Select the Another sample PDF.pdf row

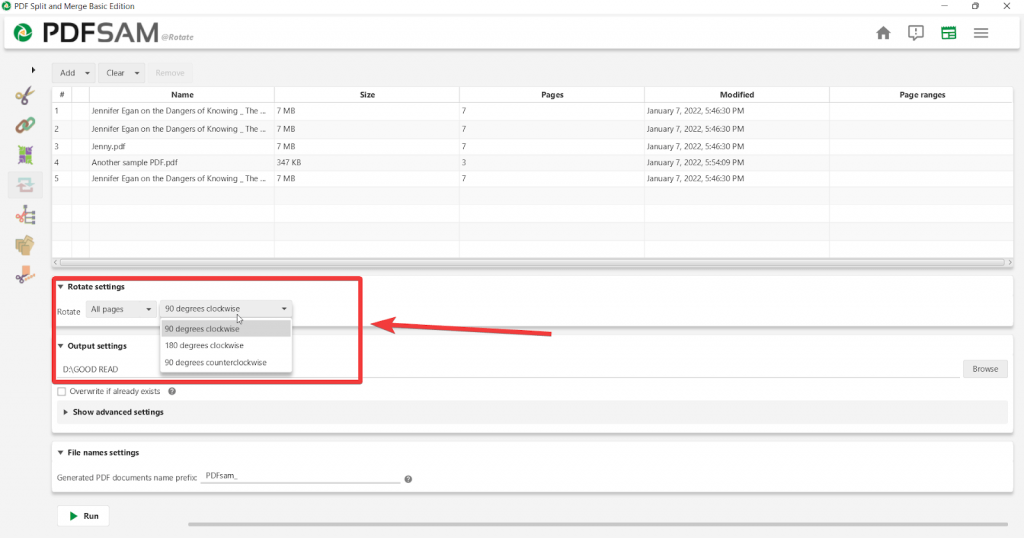[532, 162]
